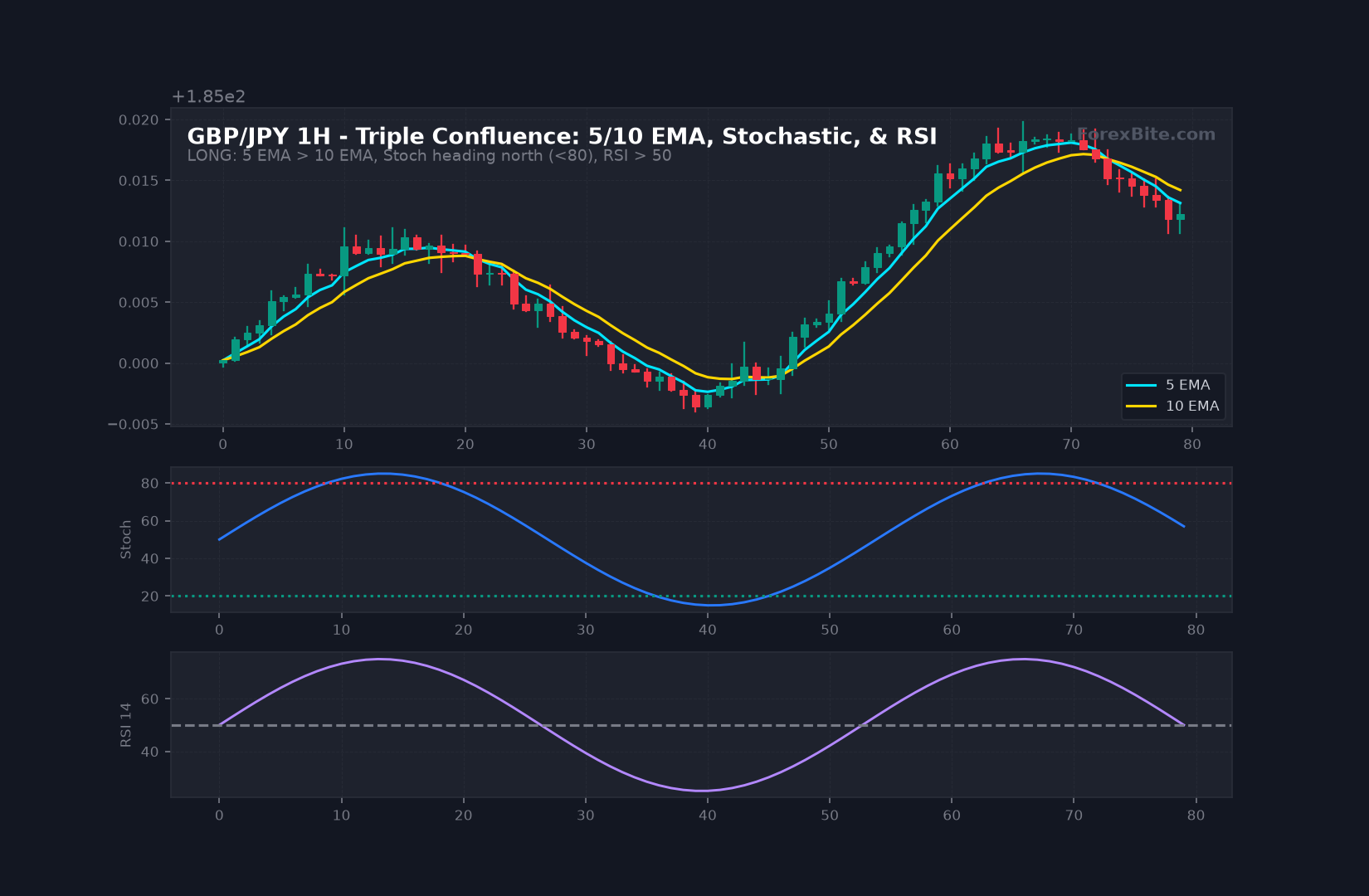Image resolution: width=1369 pixels, height=896 pixels.
Task: Click the yellow line swatch beside '10 EMA'
Action: 1141,407
